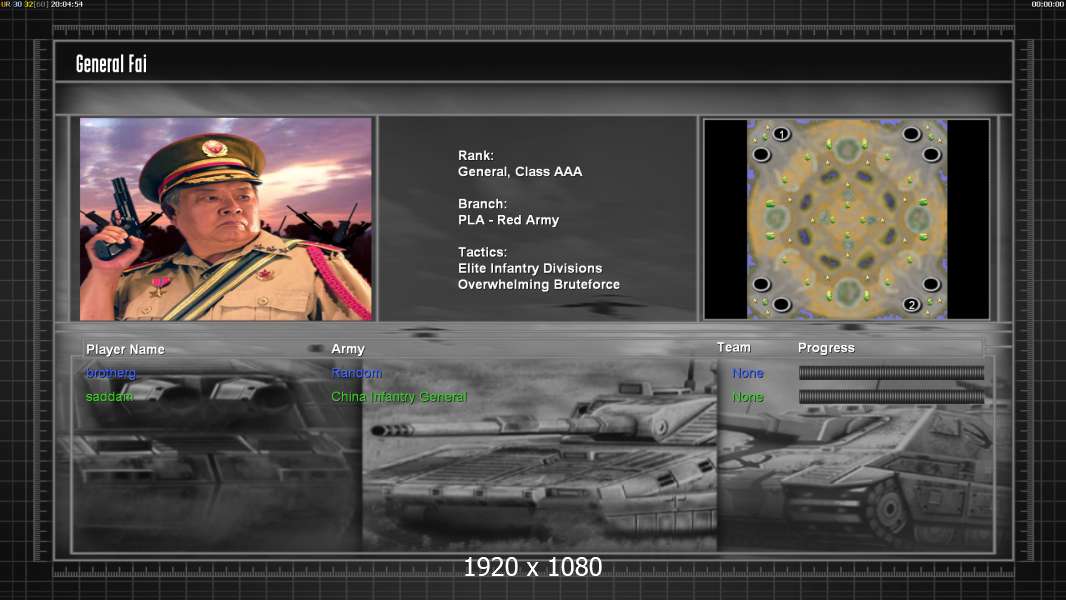The image size is (1066, 600).
Task: Click the Overwhelming Bruteforce text
Action: (538, 285)
